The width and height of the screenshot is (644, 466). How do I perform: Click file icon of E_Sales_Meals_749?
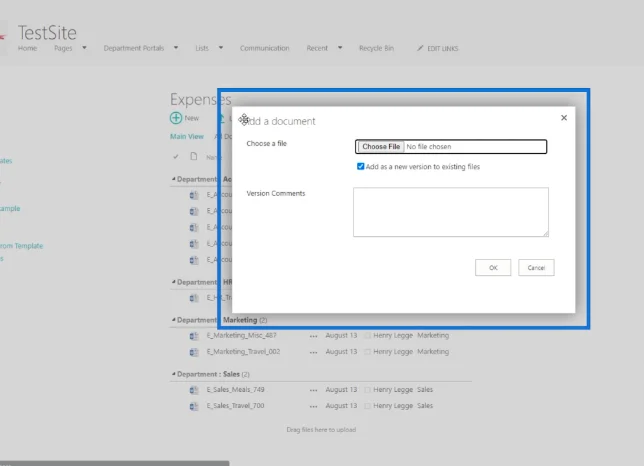click(x=194, y=390)
